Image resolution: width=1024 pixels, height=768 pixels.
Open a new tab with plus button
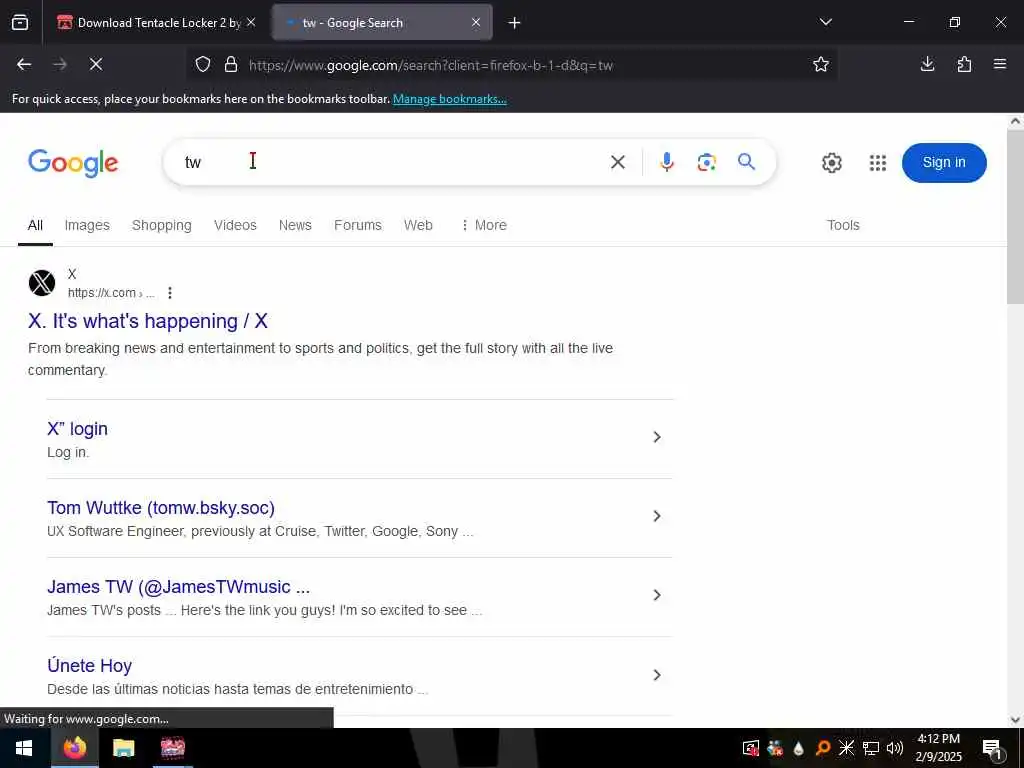pos(515,23)
